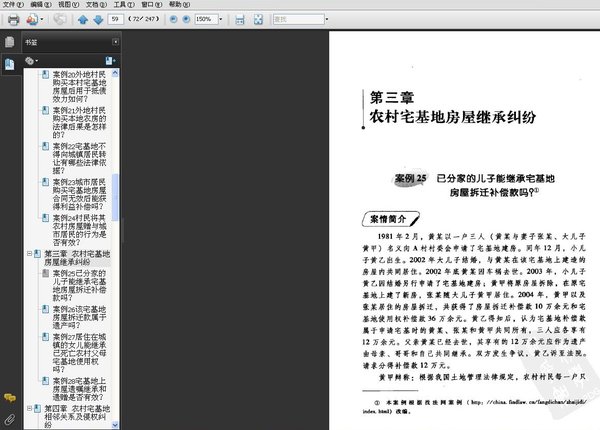Open the Pages thumbnail panel icon

[10, 42]
